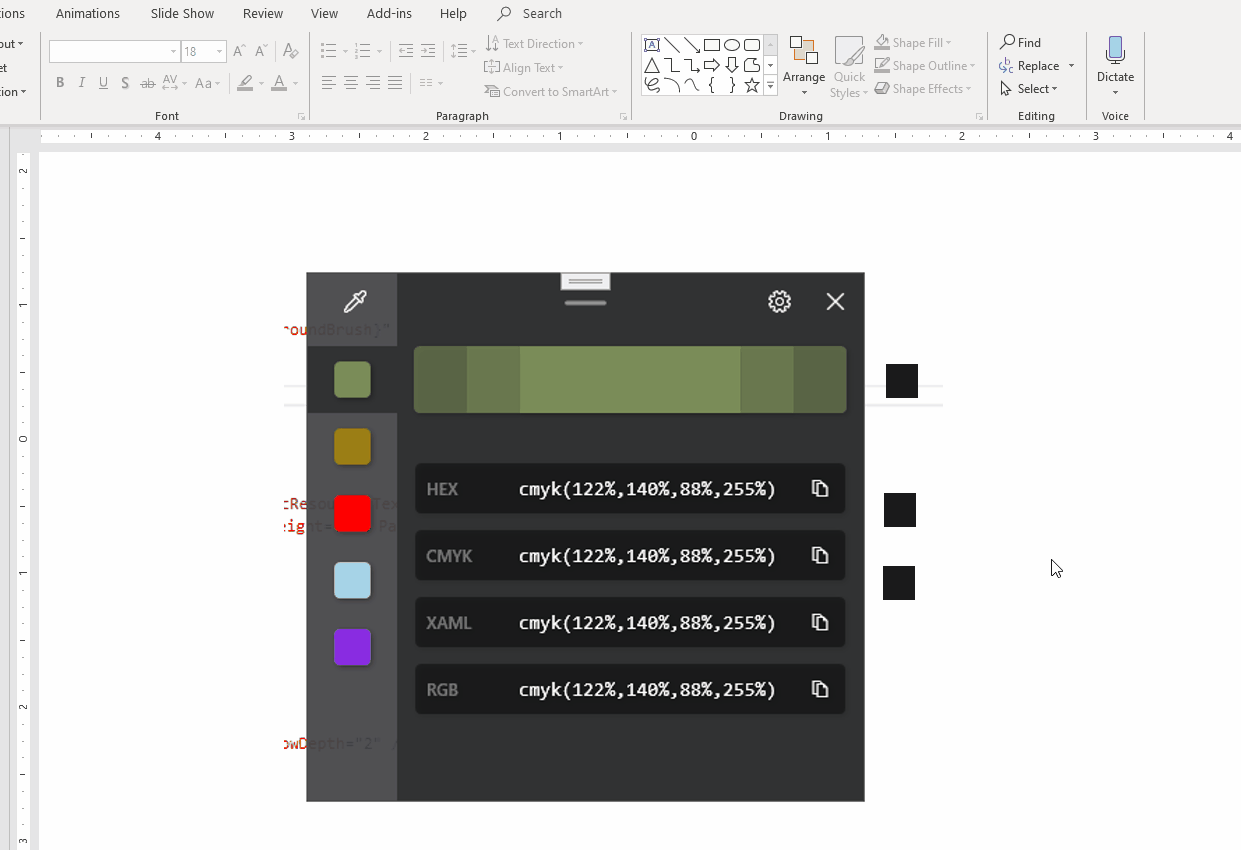This screenshot has height=850, width=1241.
Task: Decrease font size button
Action: pyautogui.click(x=261, y=51)
